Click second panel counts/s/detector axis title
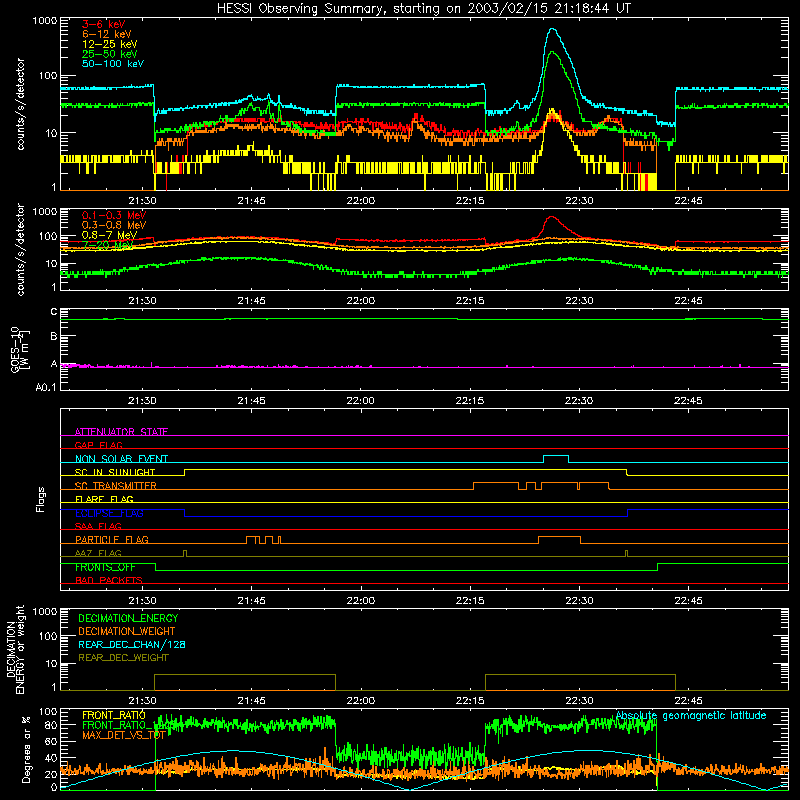 [x=20, y=249]
